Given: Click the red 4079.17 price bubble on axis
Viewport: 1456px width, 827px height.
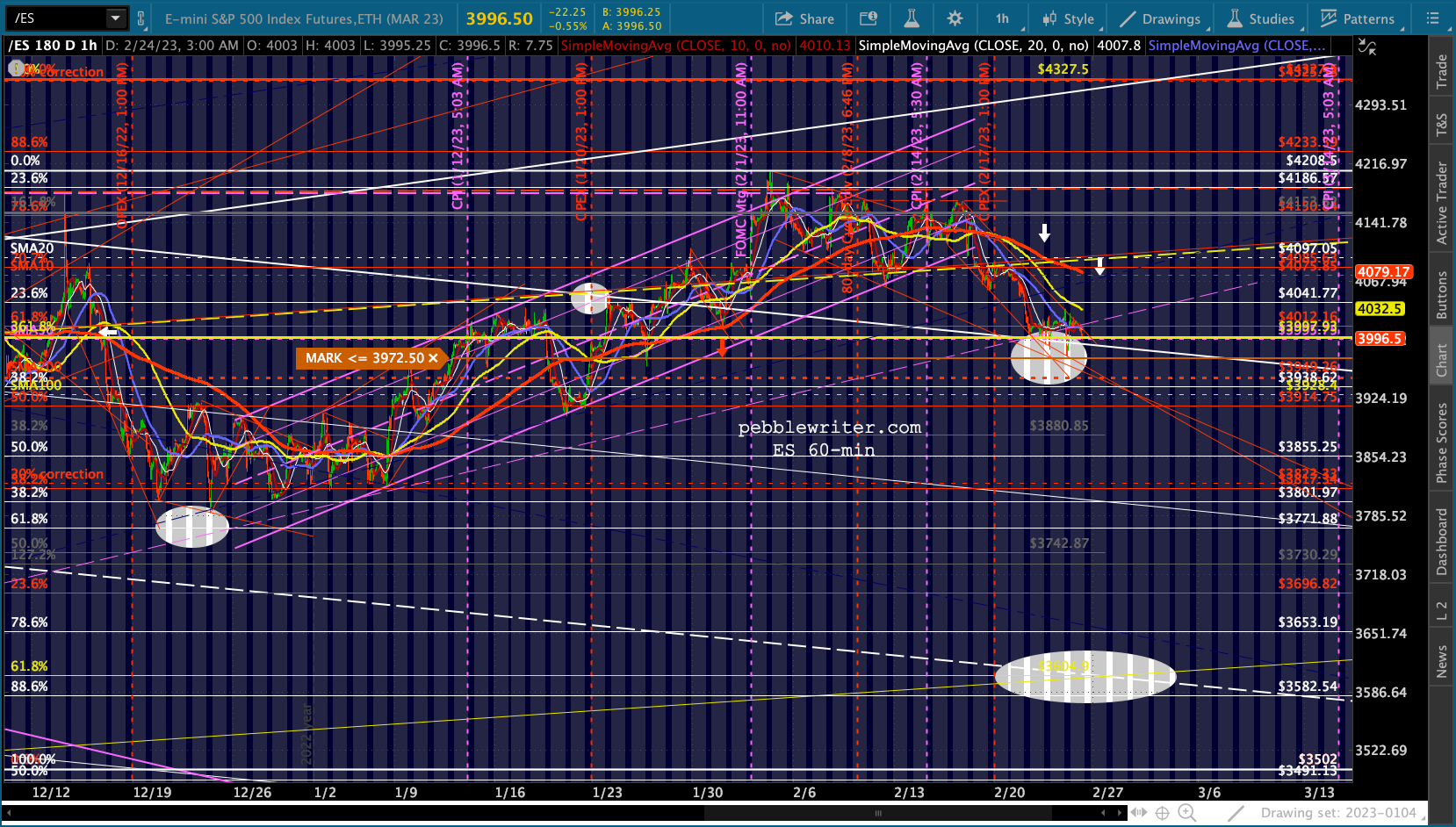Looking at the screenshot, I should tap(1383, 272).
